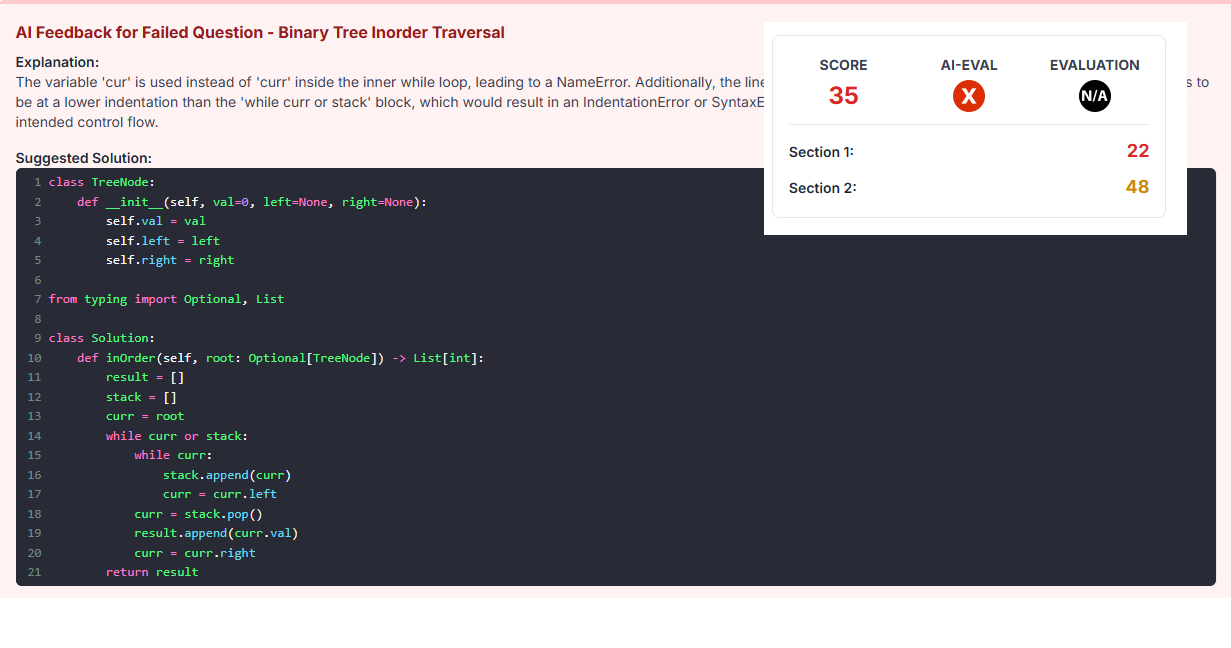The image size is (1231, 648).
Task: Click line number 1 beside class TreeNode
Action: [x=37, y=181]
